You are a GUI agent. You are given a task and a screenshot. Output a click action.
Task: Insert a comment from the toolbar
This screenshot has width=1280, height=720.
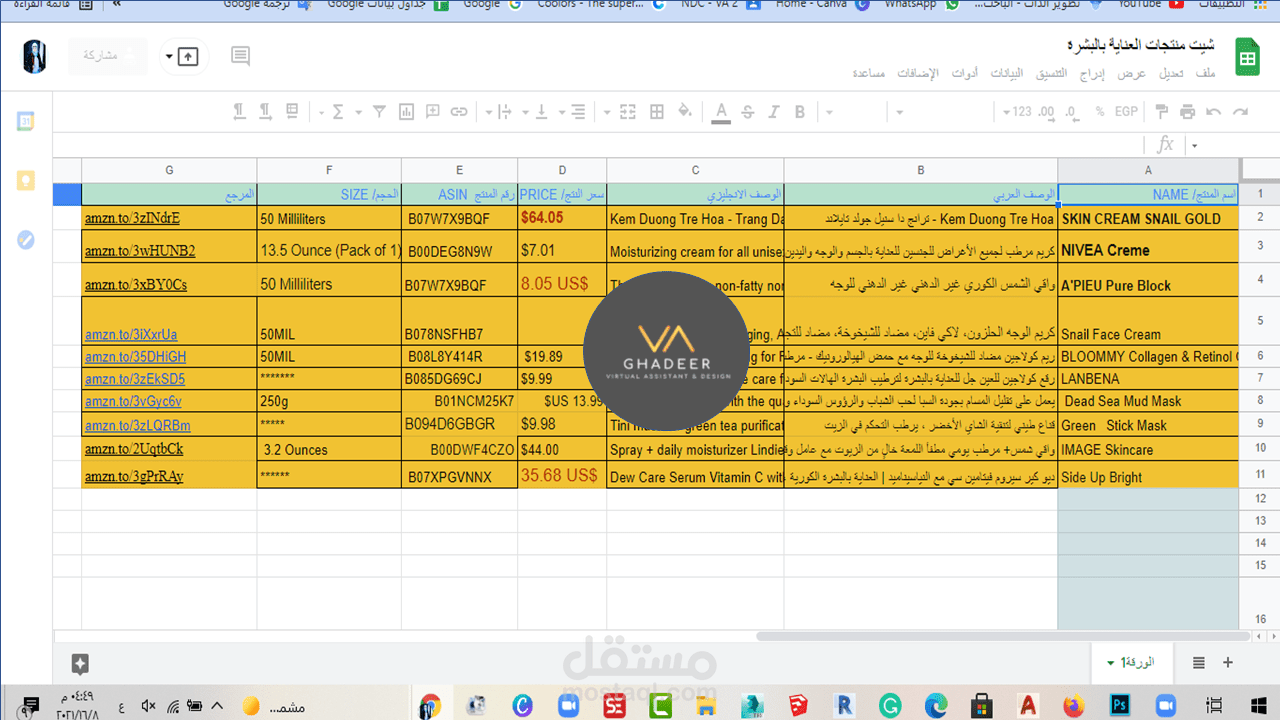432,112
